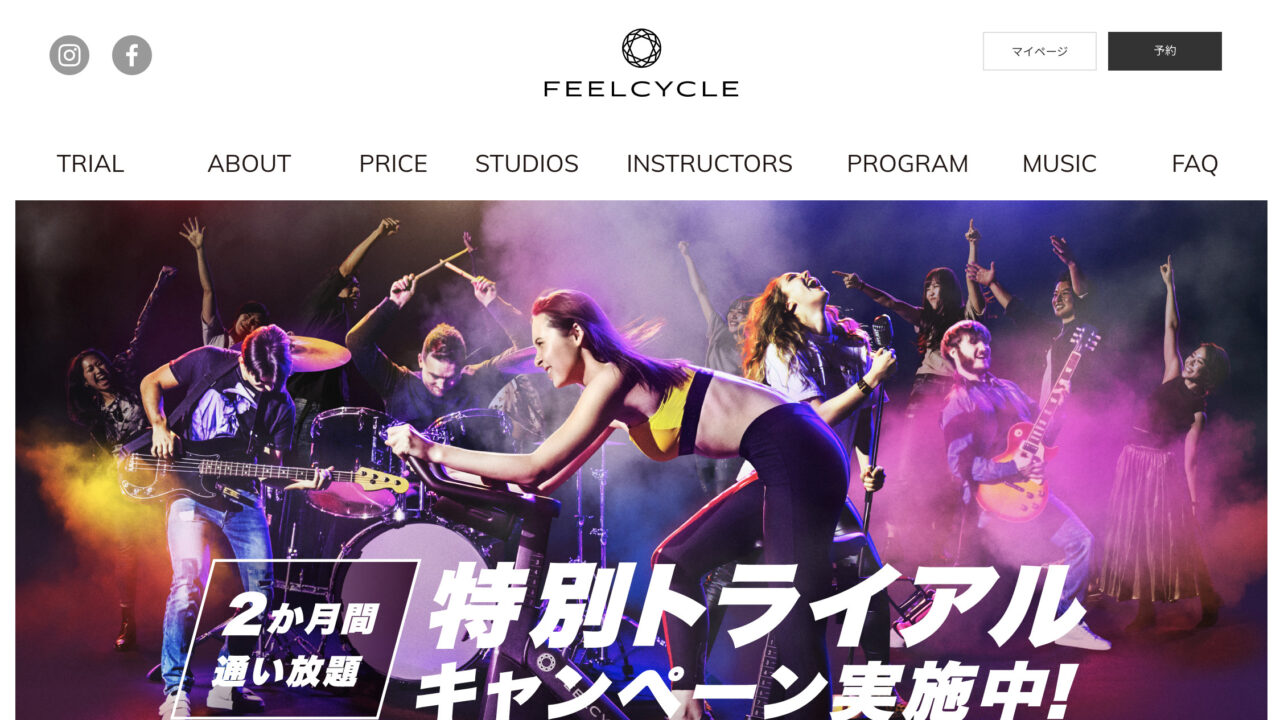Go to the FAQ menu item
The width and height of the screenshot is (1280, 720).
(1194, 164)
